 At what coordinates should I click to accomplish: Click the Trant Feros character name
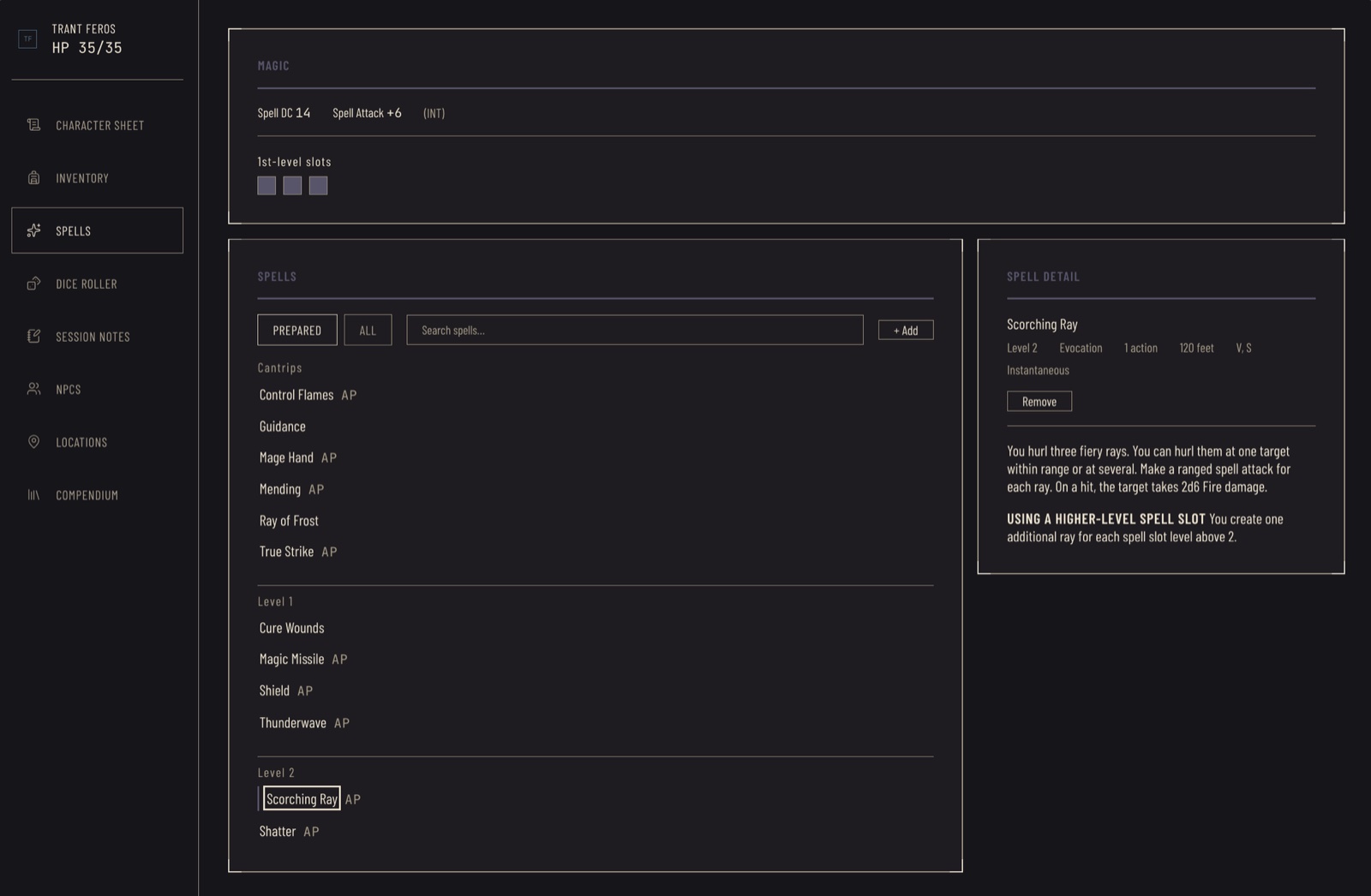(83, 29)
